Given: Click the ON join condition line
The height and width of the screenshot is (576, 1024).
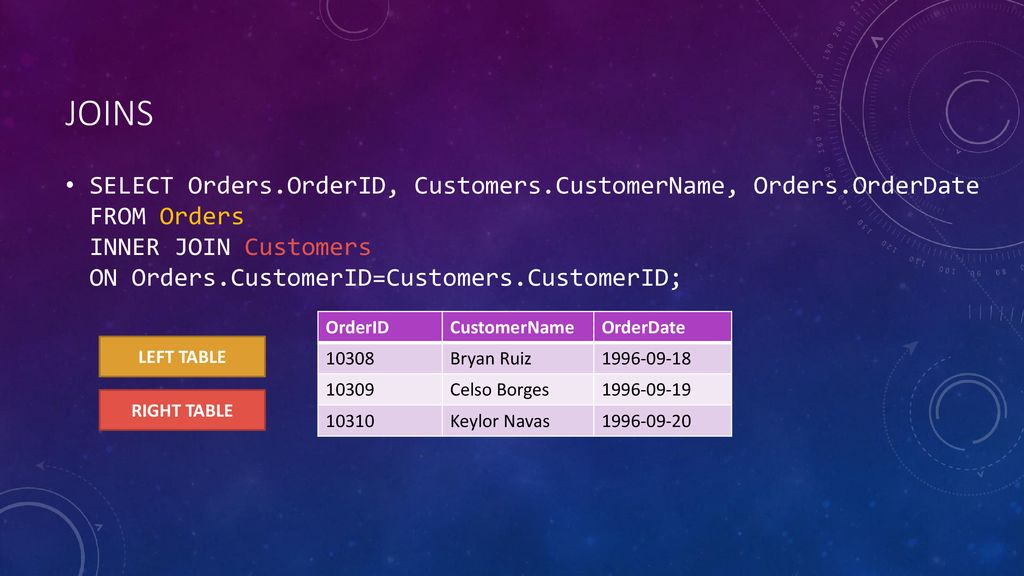Looking at the screenshot, I should tap(385, 278).
